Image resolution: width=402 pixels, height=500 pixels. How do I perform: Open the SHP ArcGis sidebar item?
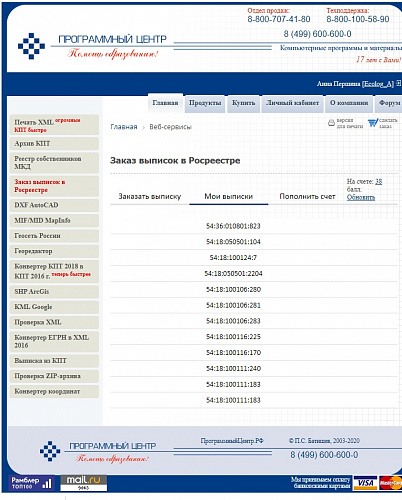54,292
